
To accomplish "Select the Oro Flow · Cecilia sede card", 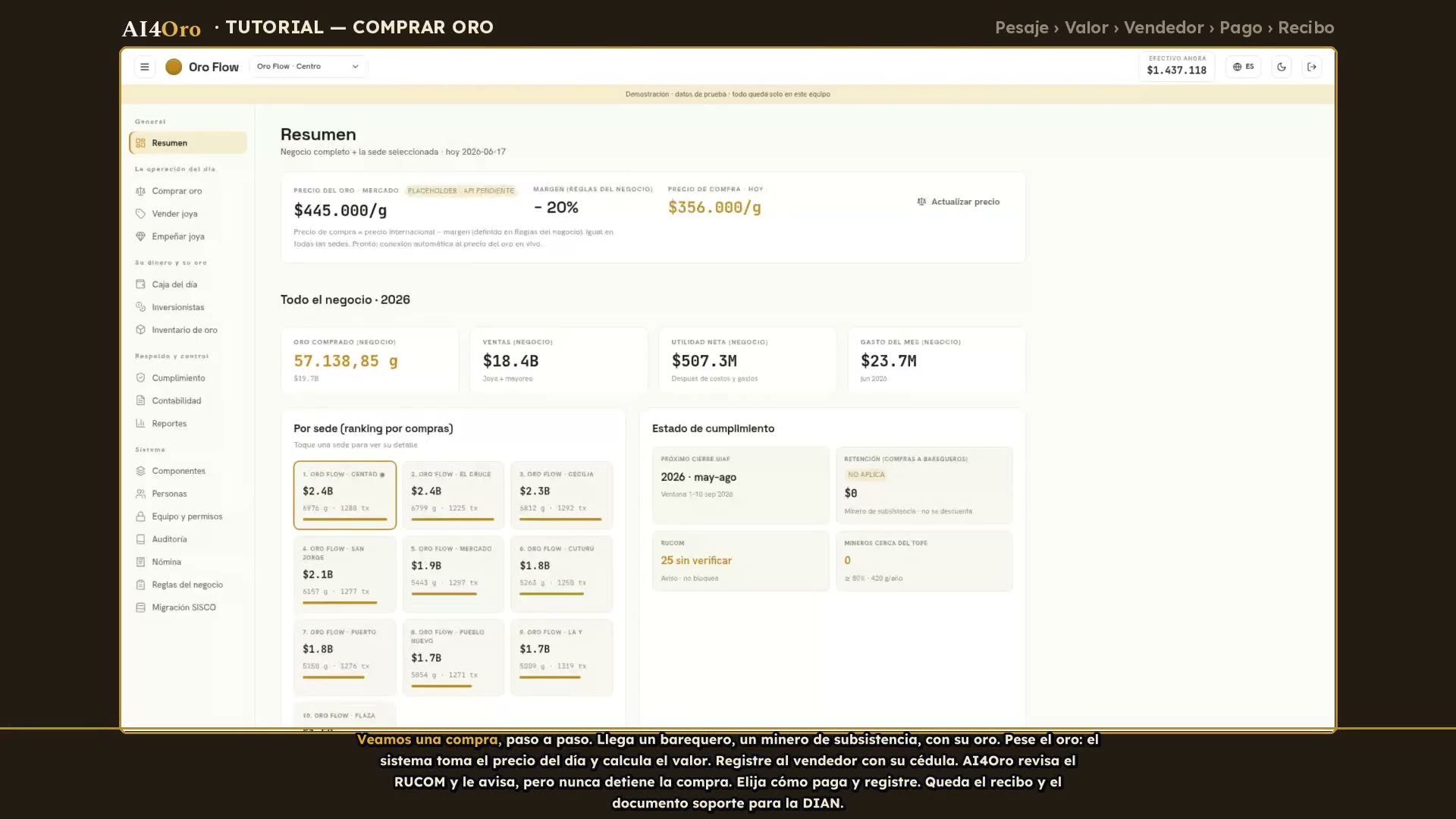I will pos(561,494).
